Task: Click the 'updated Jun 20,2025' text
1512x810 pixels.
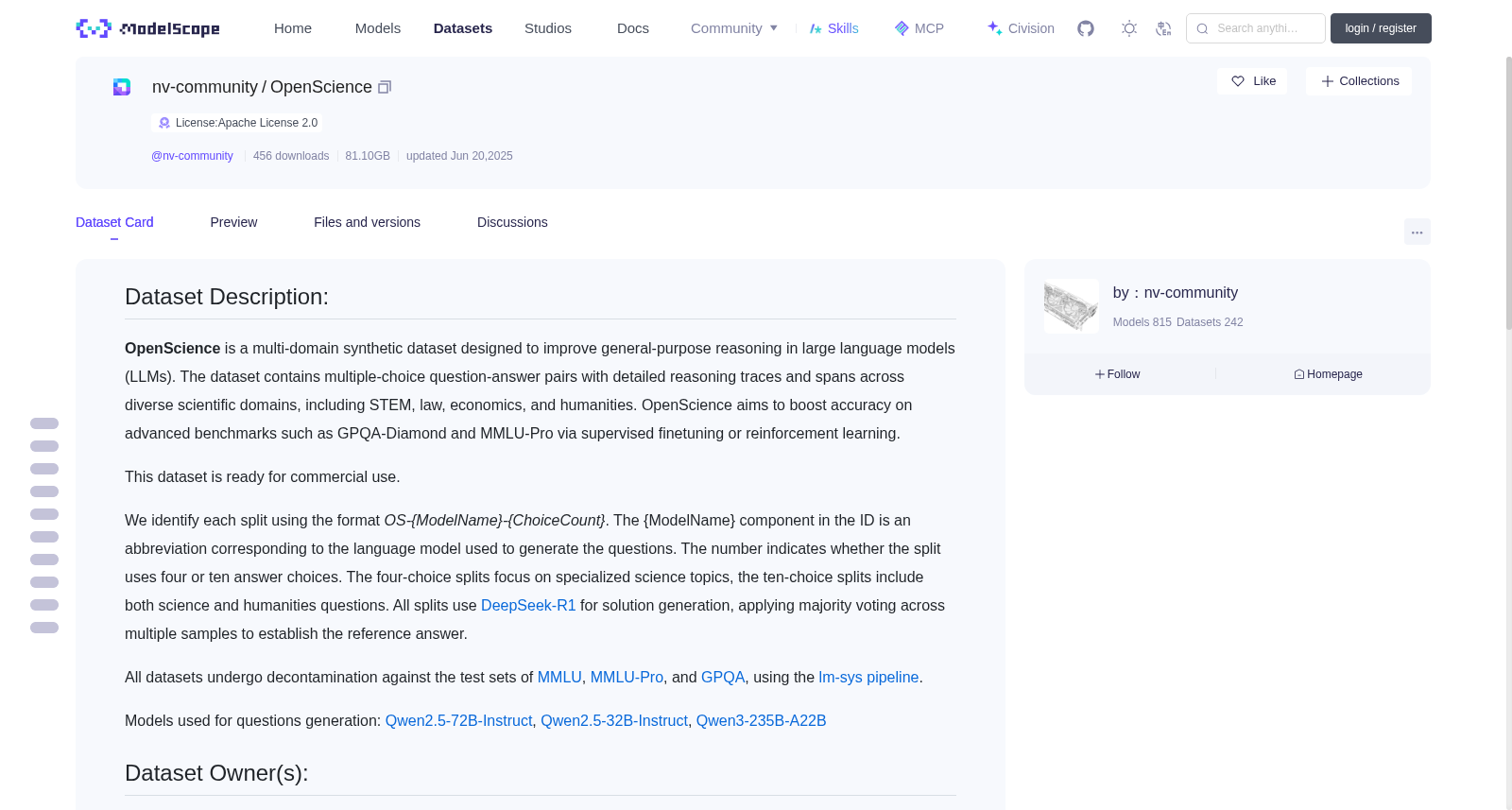Action: [459, 156]
